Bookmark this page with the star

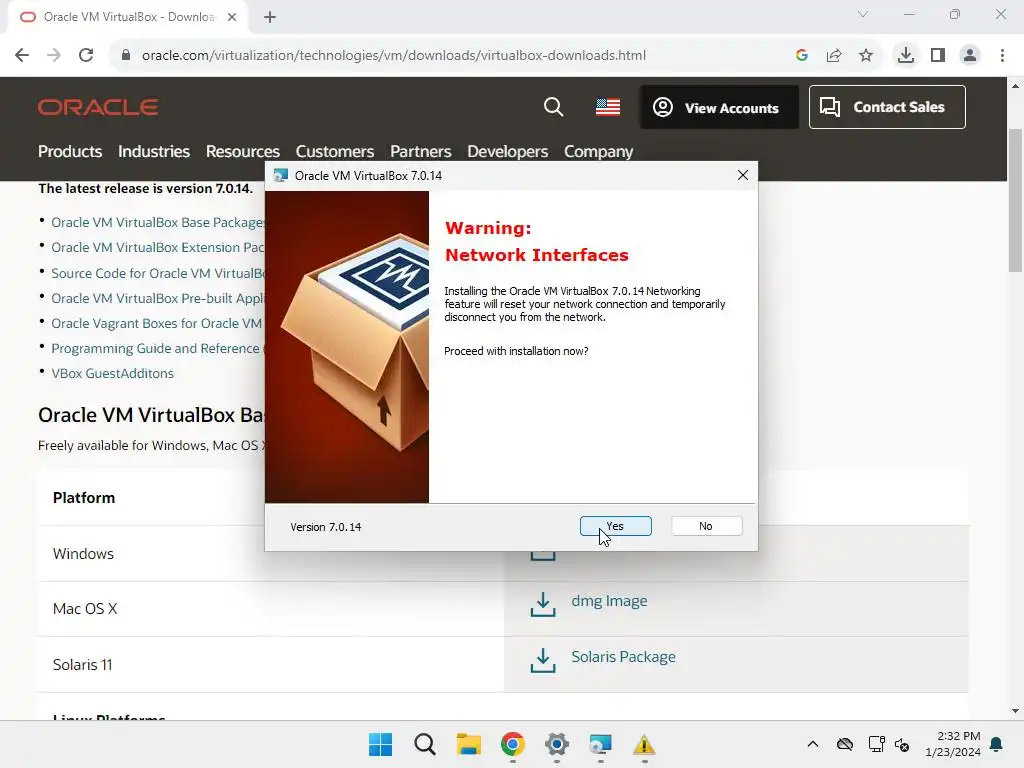(866, 55)
